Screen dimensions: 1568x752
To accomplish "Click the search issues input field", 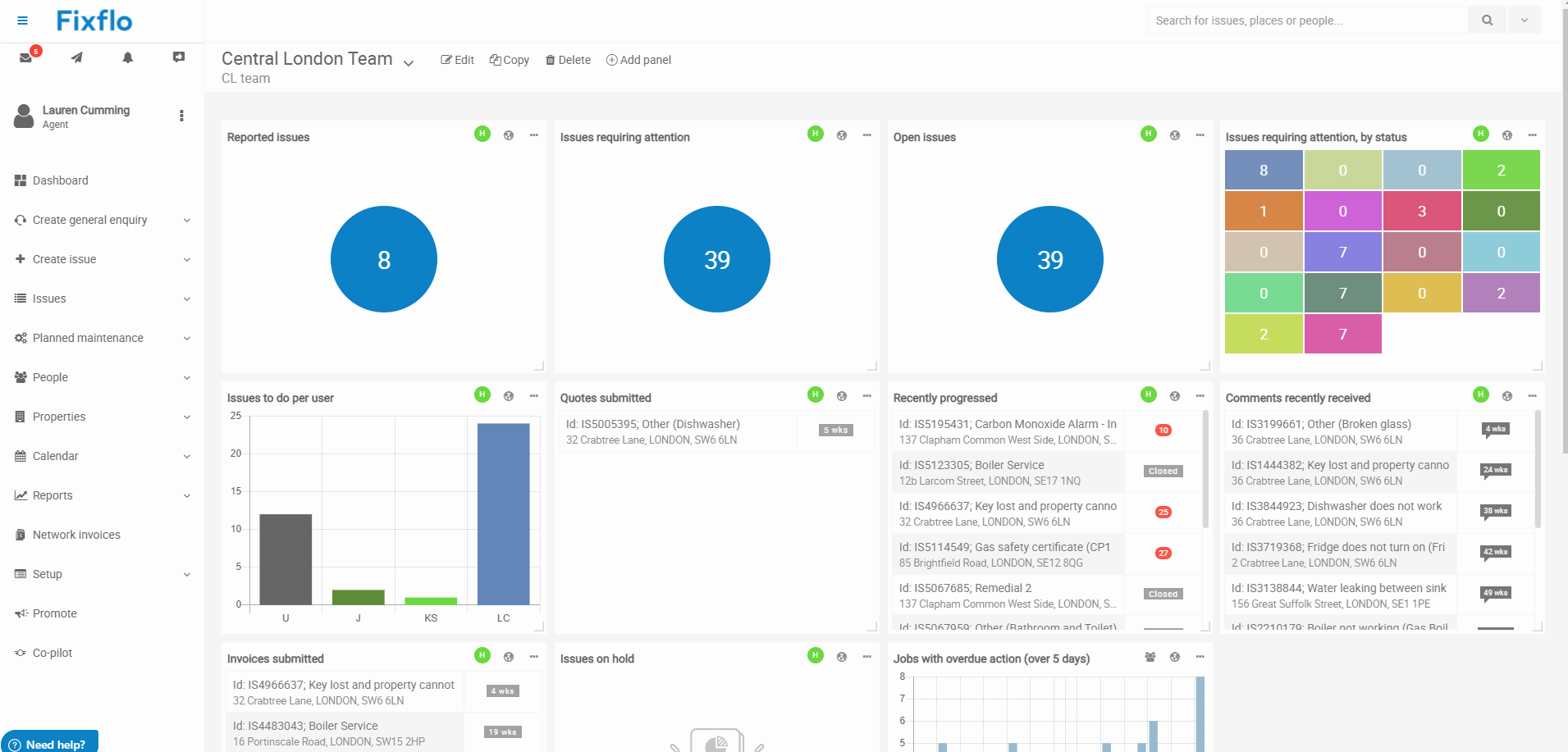I will (1305, 20).
